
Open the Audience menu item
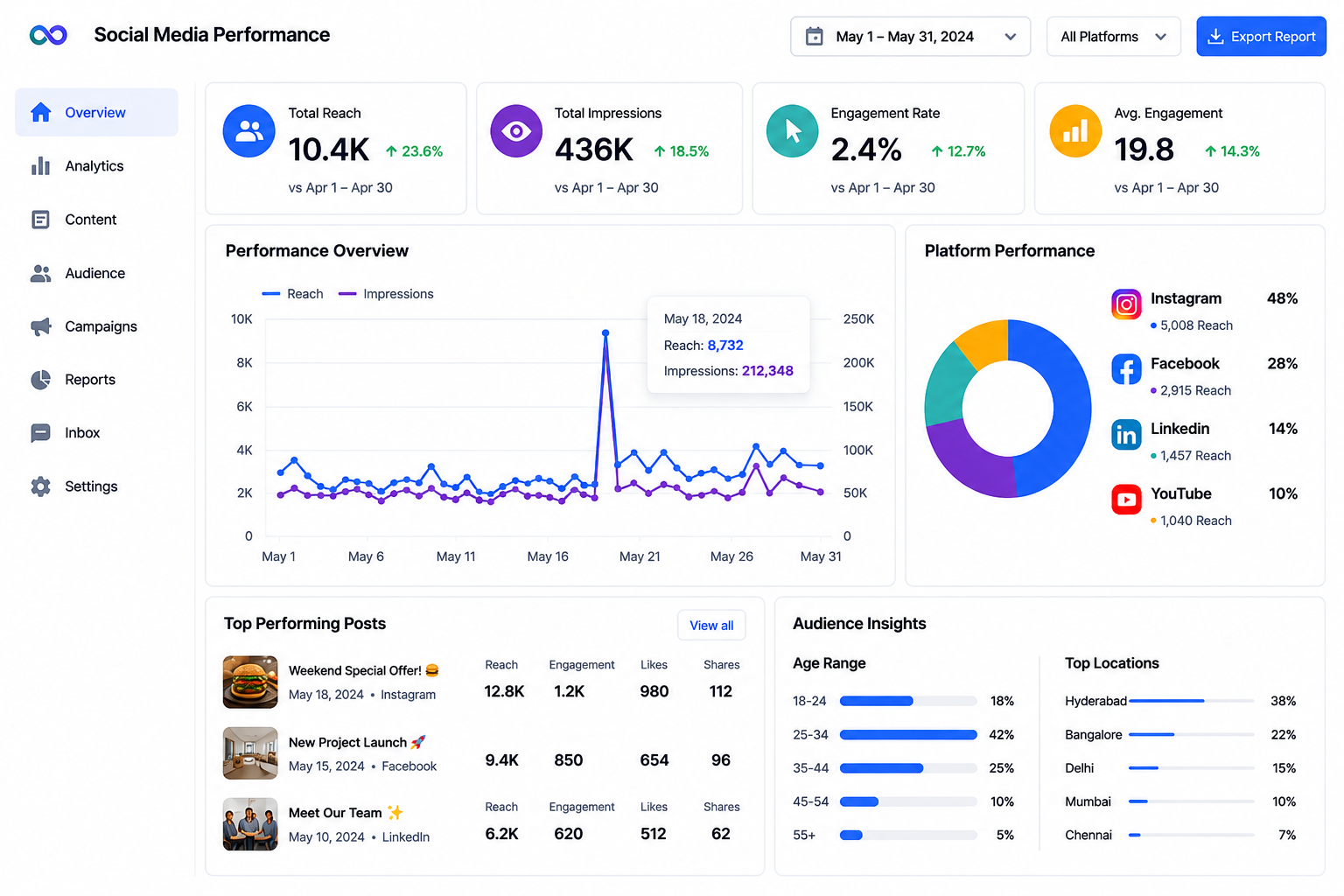pyautogui.click(x=96, y=273)
